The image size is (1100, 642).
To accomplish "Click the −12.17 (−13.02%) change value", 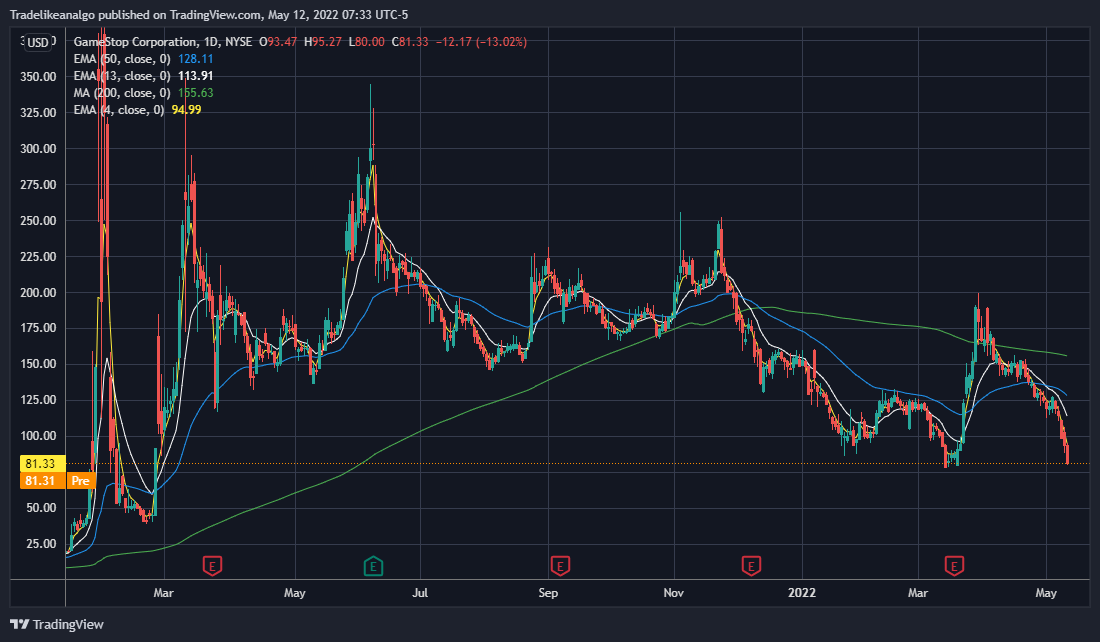I will (481, 42).
